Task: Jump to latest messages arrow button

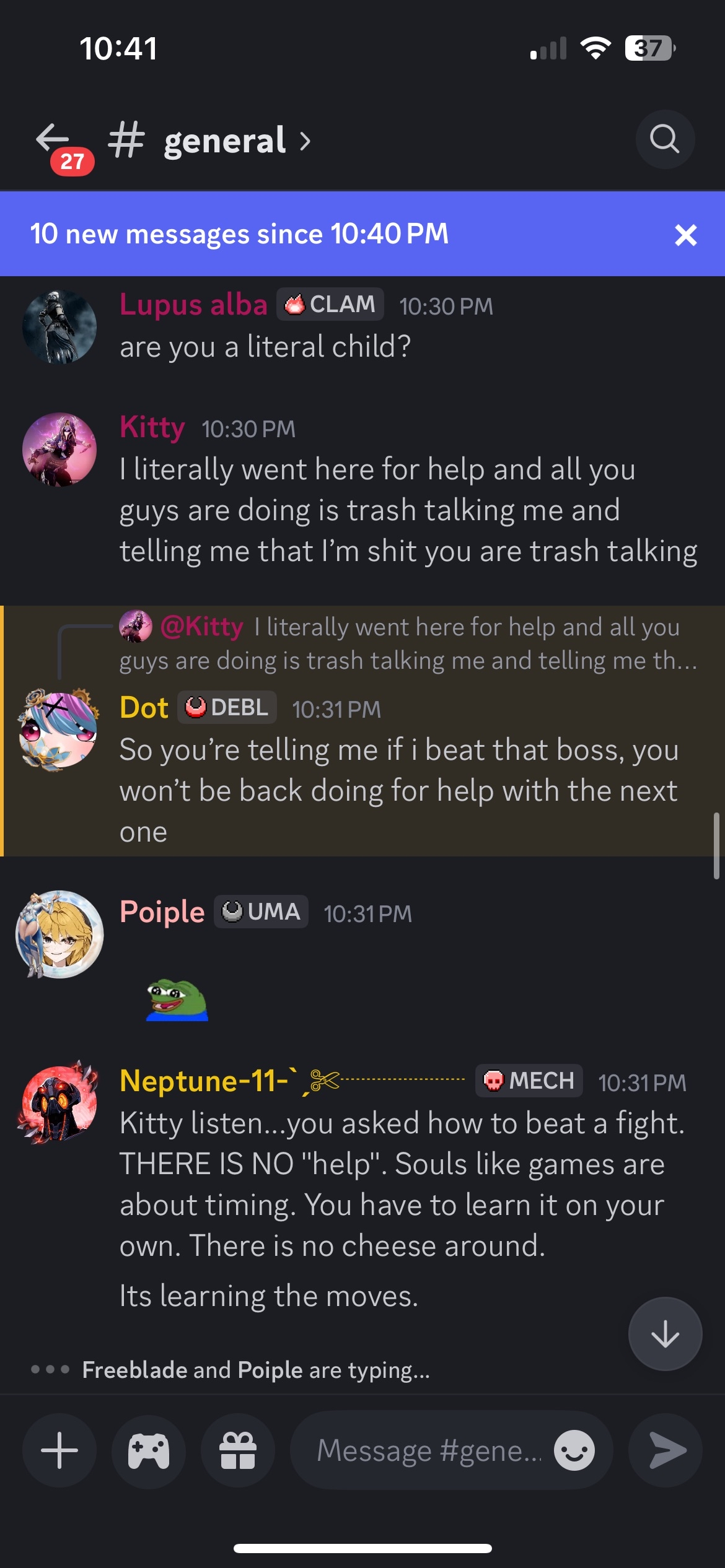Action: [x=665, y=1334]
